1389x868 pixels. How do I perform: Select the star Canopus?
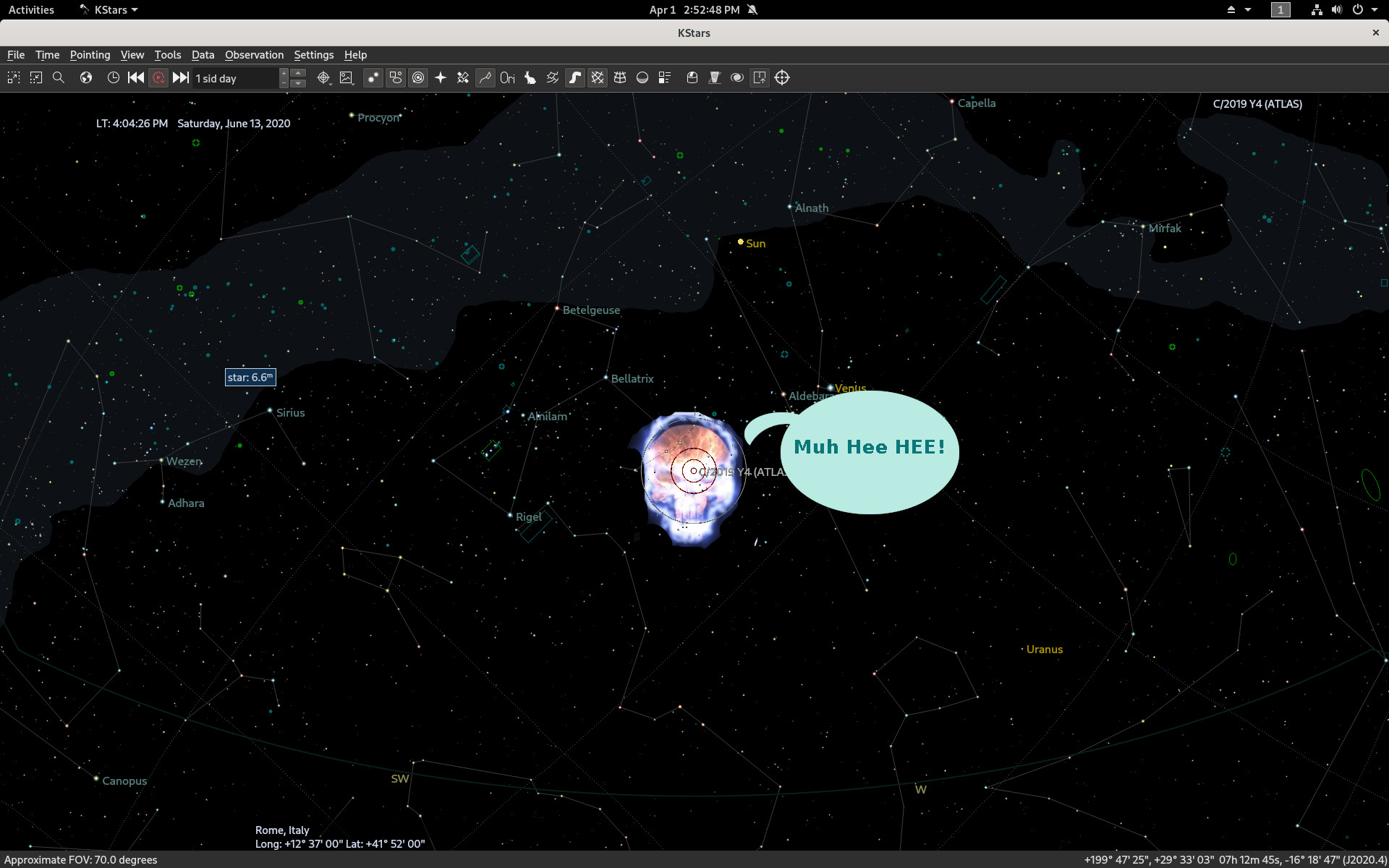96,778
